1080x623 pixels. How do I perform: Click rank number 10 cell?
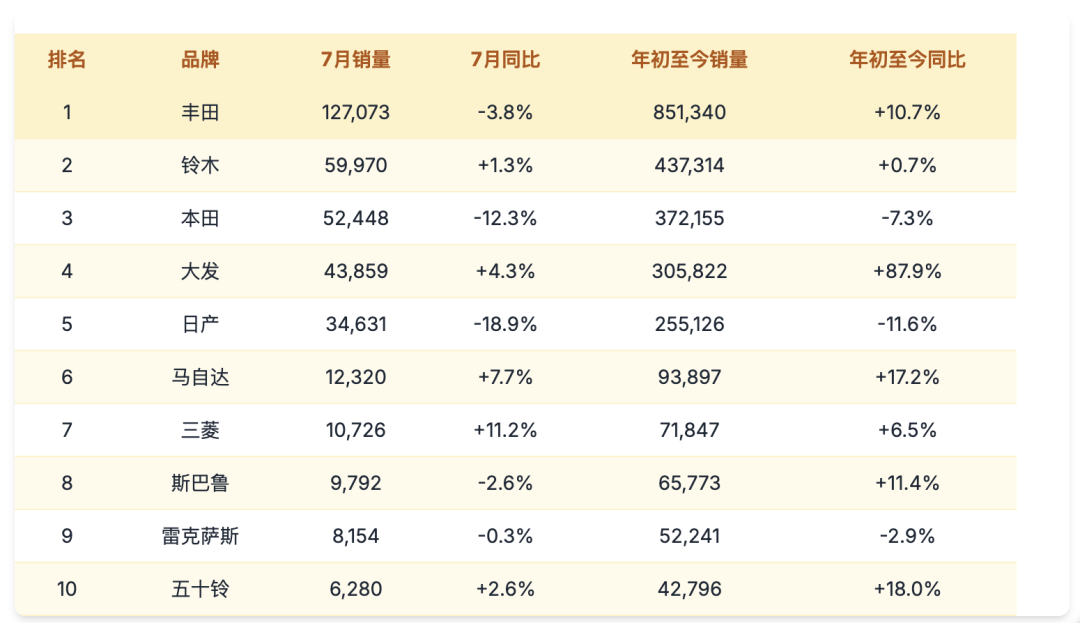tap(67, 590)
